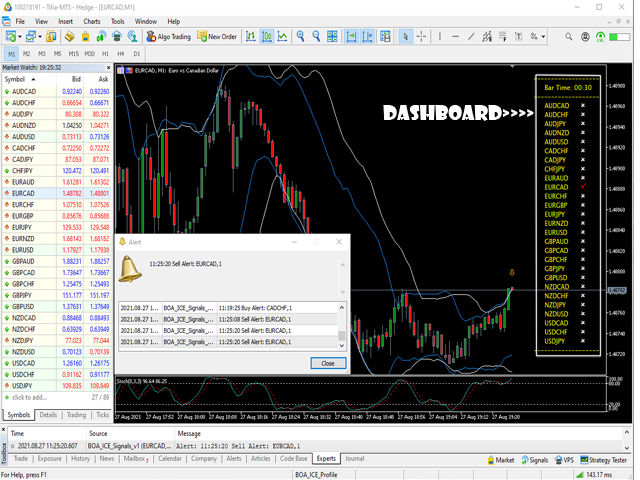This screenshot has height=480, width=640.
Task: Open the Charts menu
Action: point(92,22)
